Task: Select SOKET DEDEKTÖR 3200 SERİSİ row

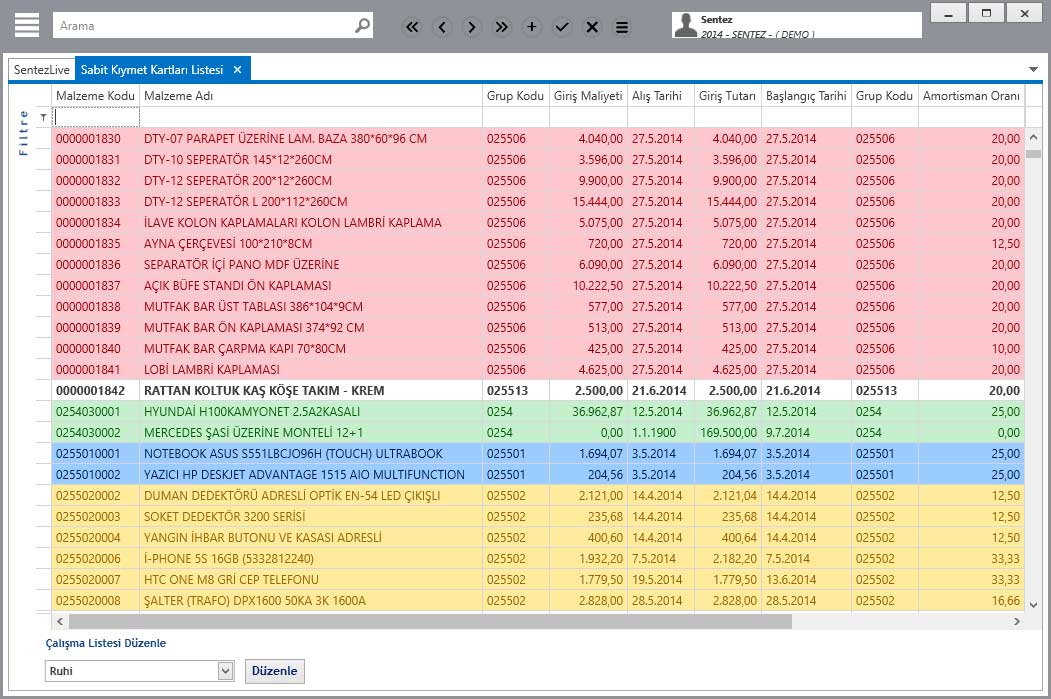Action: point(538,517)
